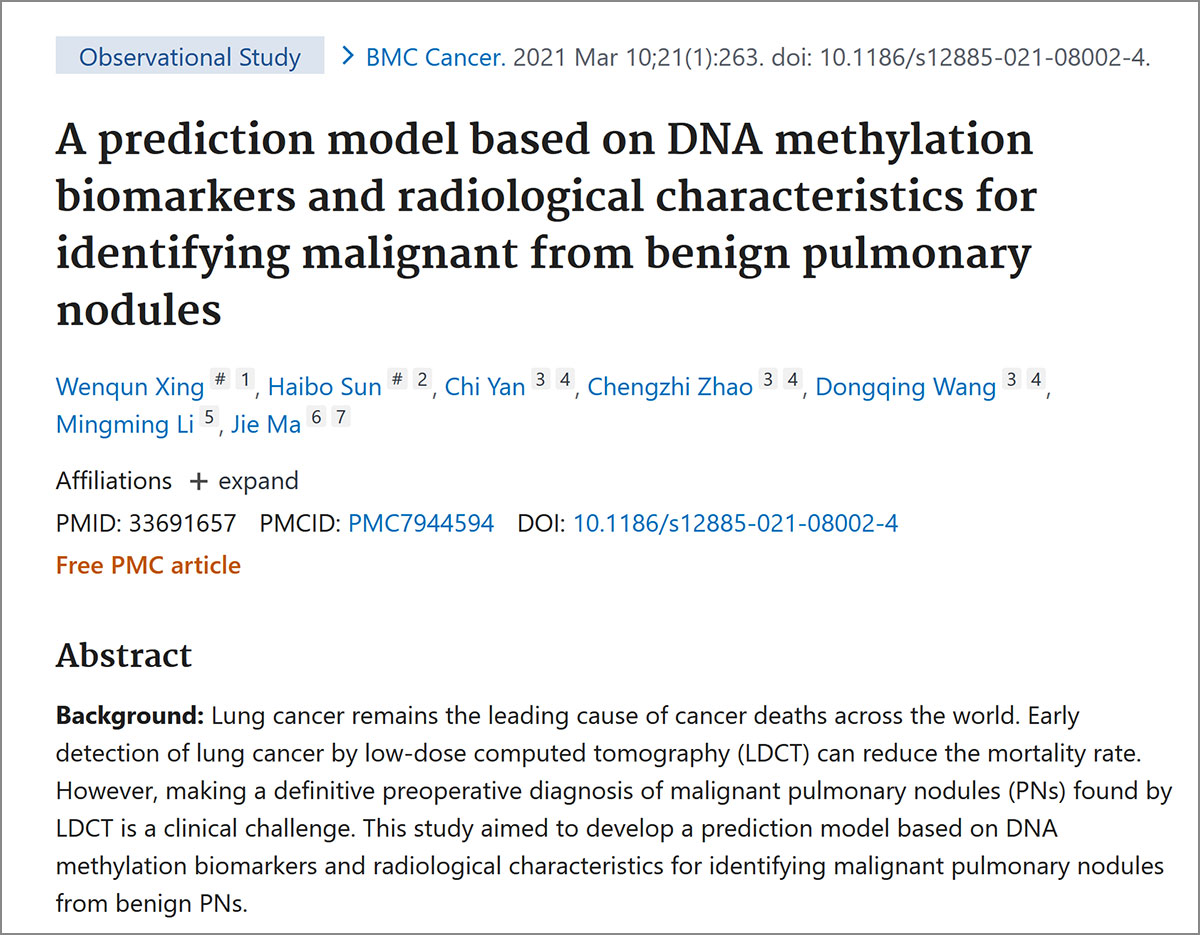
Task: Open author Jie Ma's link
Action: coord(265,424)
